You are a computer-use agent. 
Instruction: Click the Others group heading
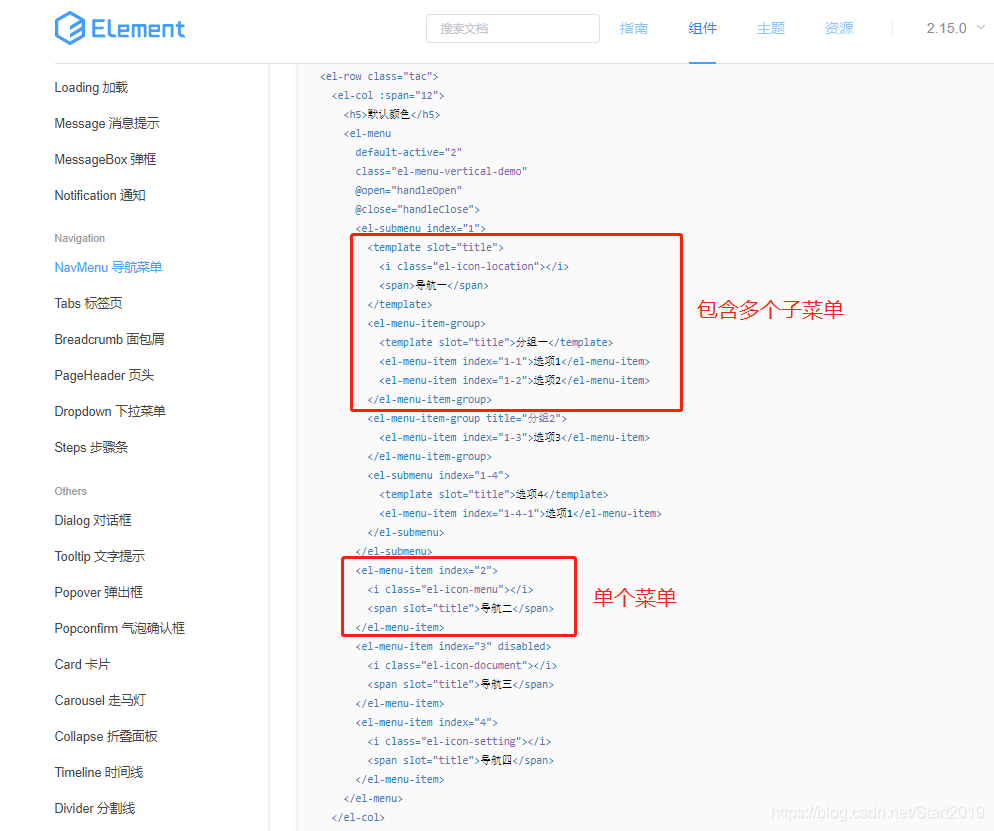(x=70, y=491)
